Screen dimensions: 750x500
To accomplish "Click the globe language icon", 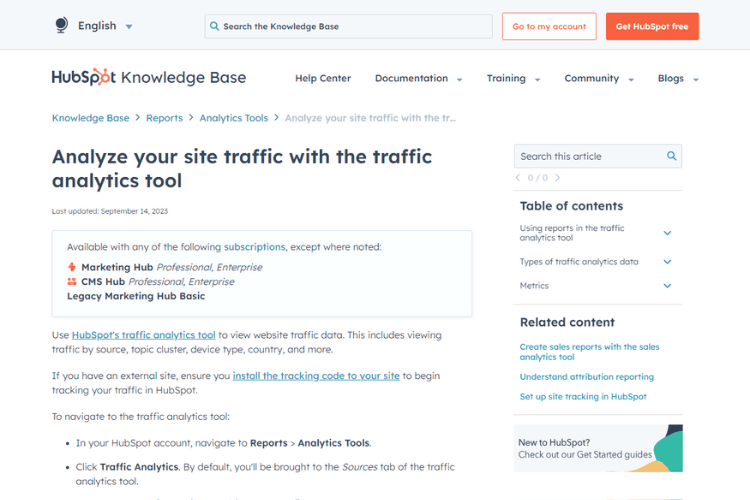I will (61, 25).
